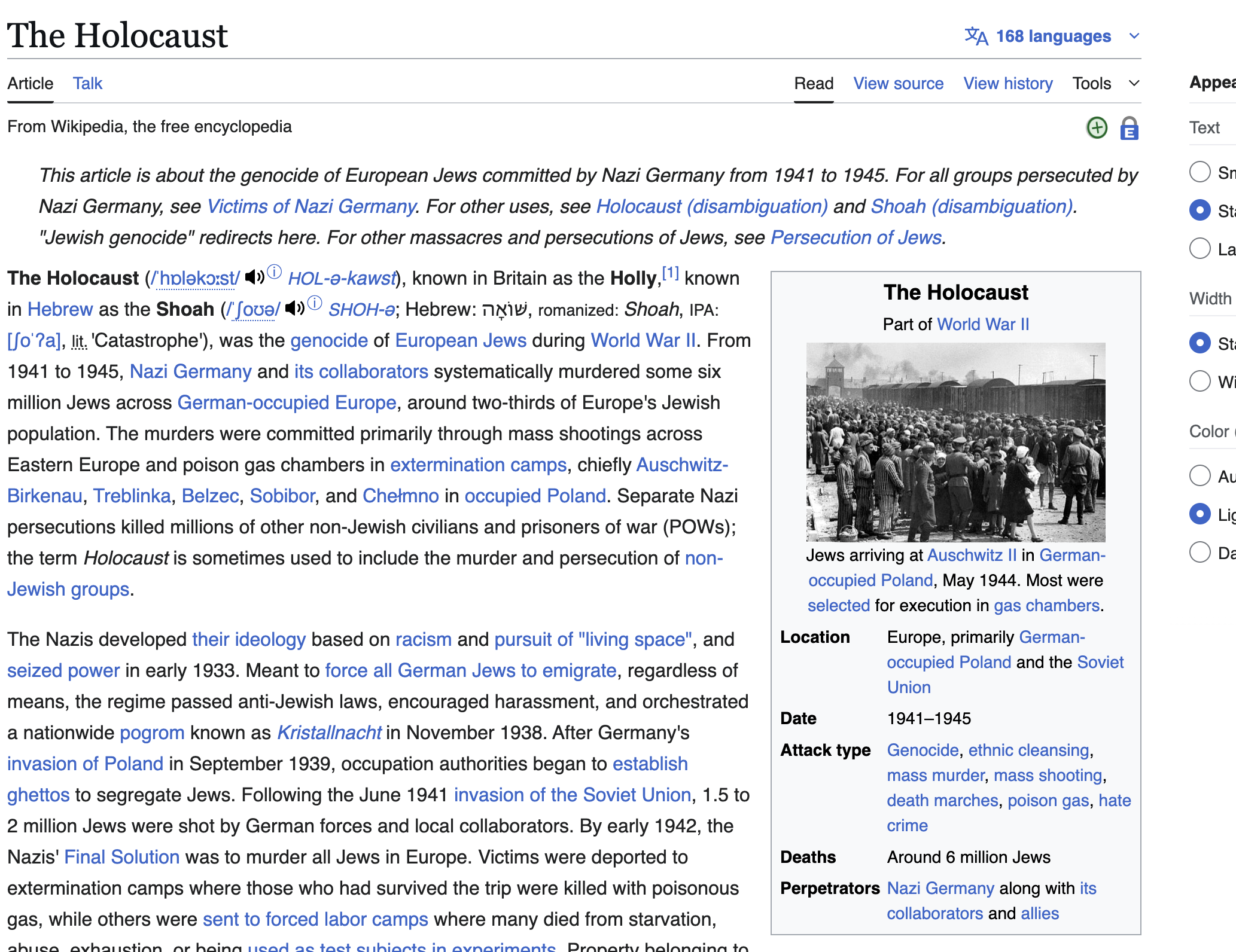Expand the Tools menu chevron
The height and width of the screenshot is (952, 1236).
click(x=1134, y=83)
